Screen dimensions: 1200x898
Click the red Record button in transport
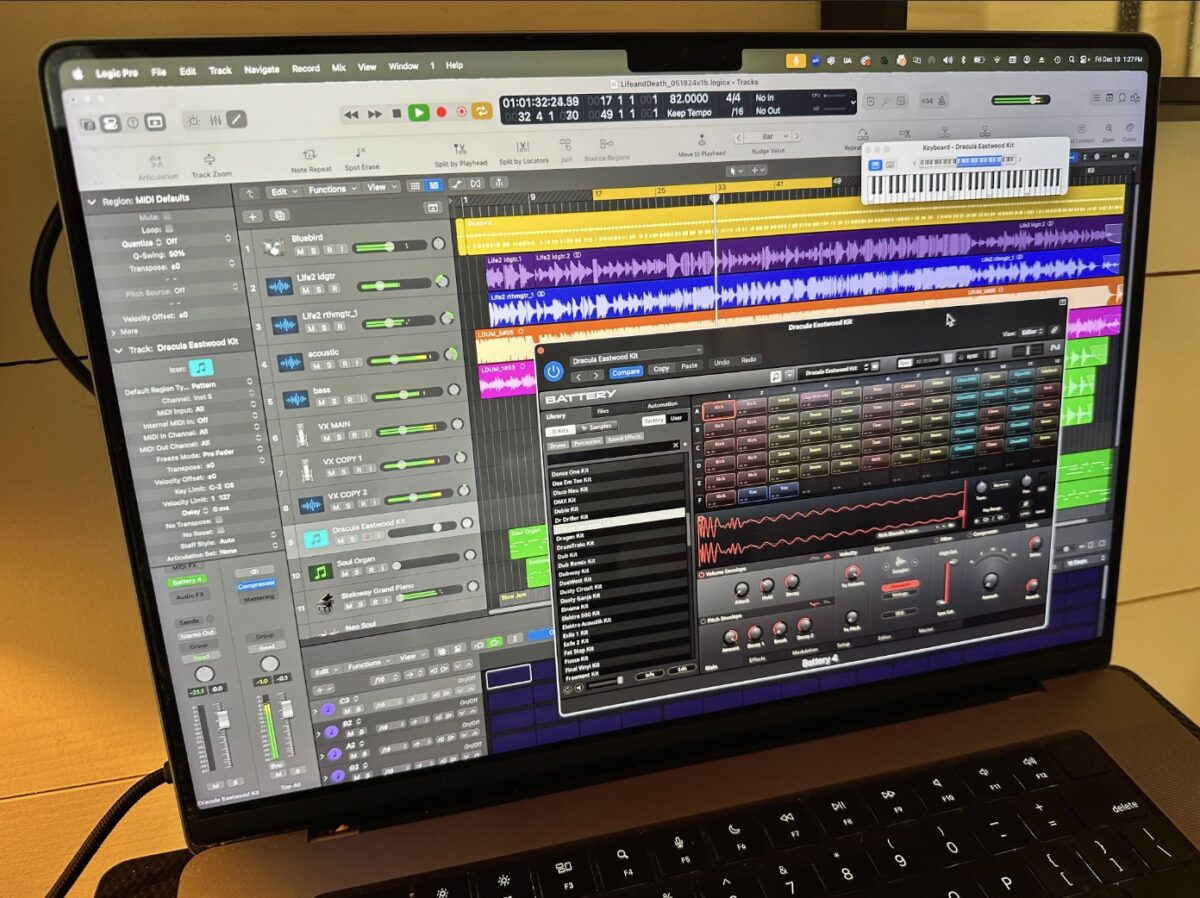pyautogui.click(x=441, y=112)
